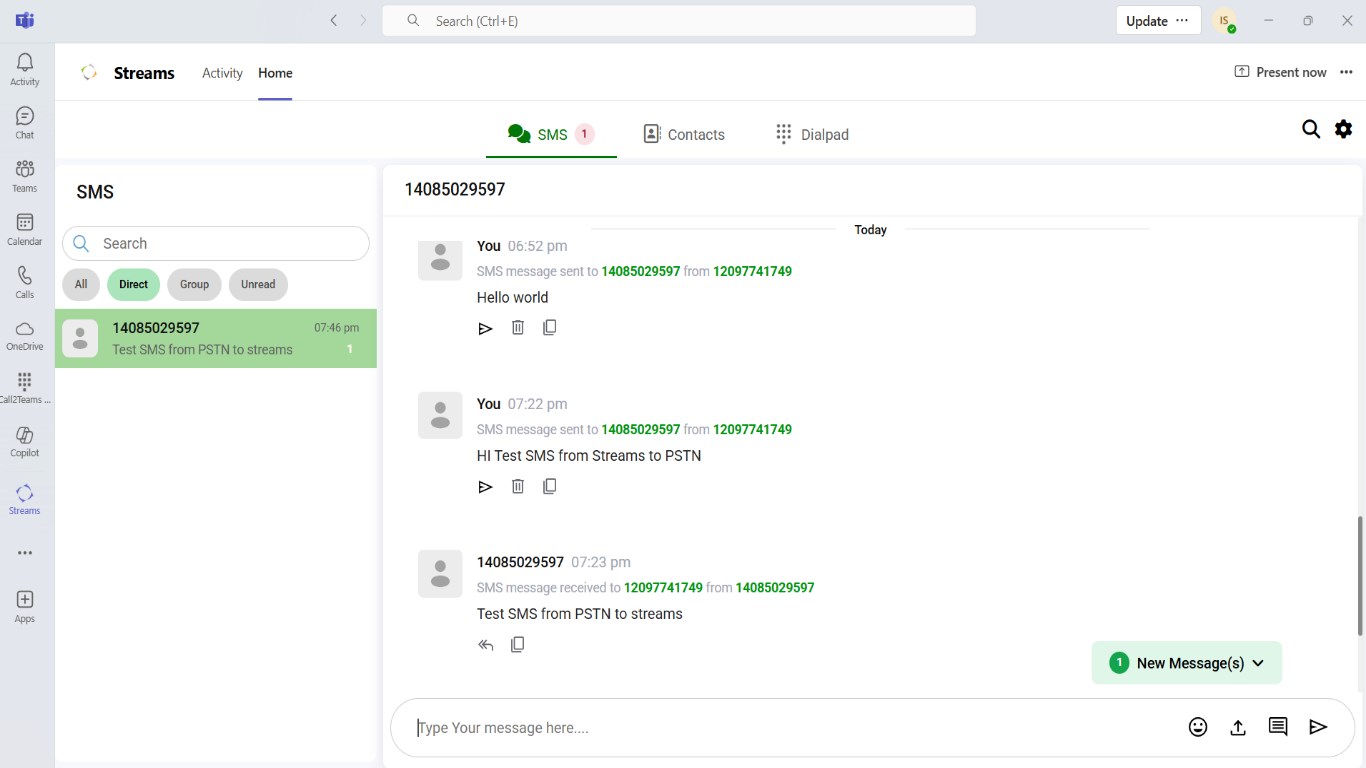Select Streams app in the sidebar
The image size is (1366, 768).
tap(25, 499)
